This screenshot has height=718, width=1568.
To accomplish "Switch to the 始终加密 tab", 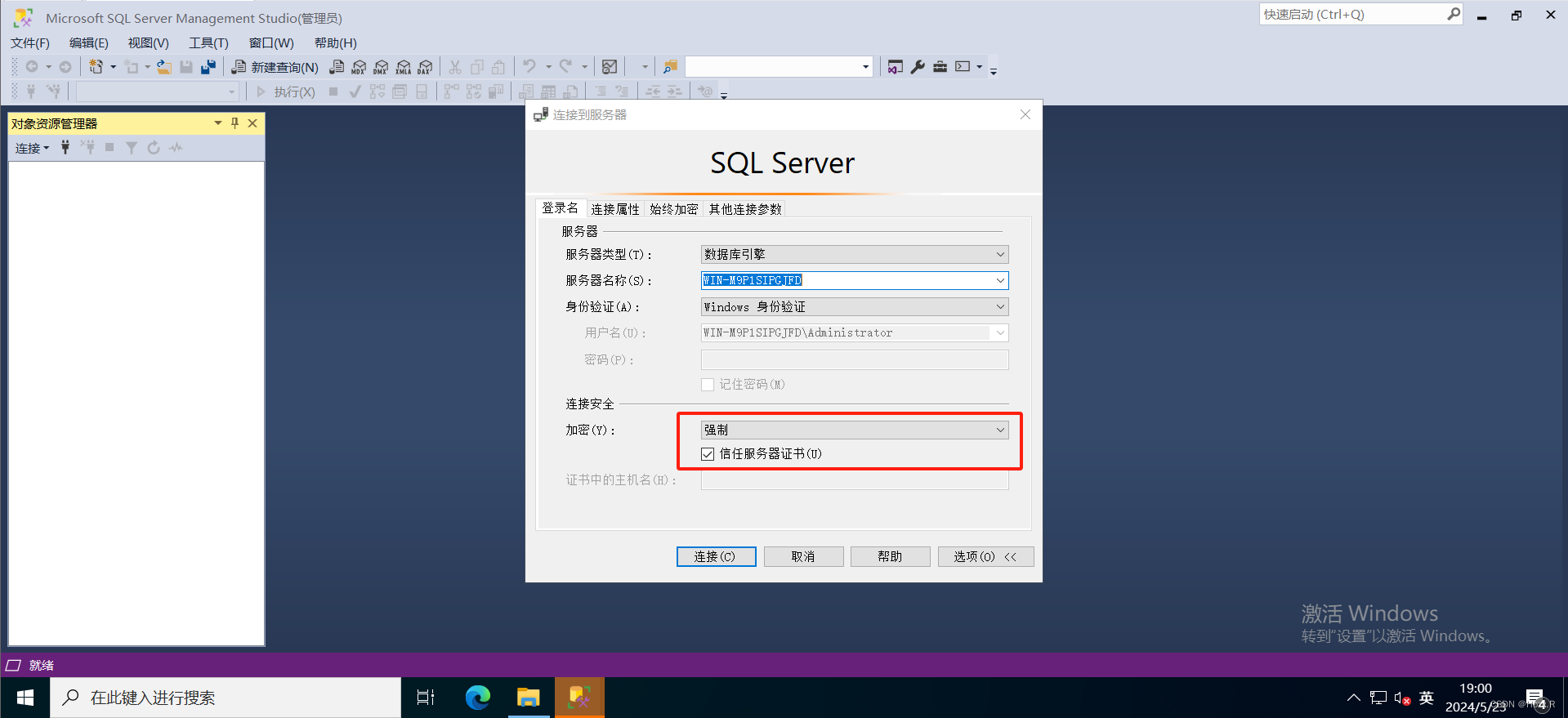I will tap(673, 209).
